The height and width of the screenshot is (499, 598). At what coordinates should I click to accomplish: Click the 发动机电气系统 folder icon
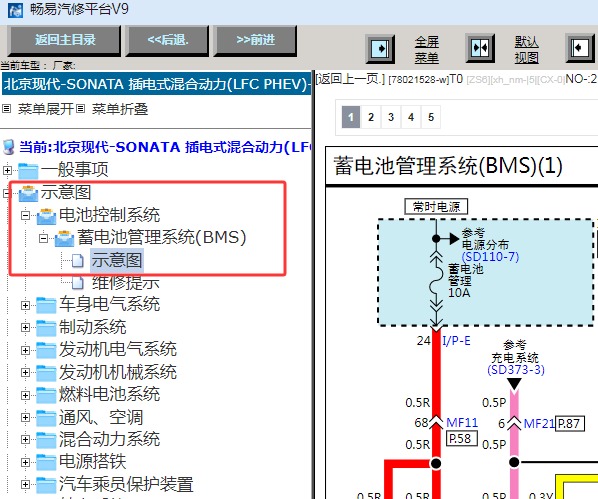point(46,350)
